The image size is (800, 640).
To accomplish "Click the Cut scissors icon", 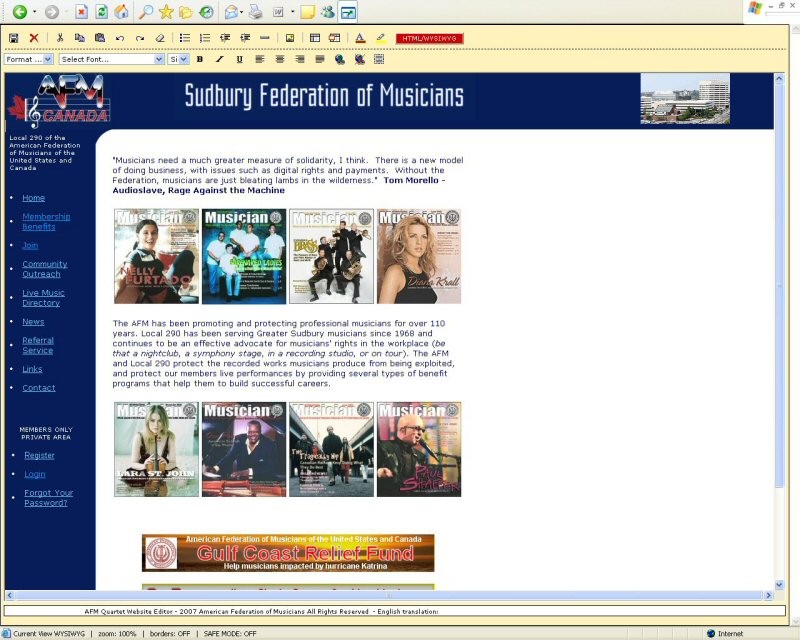I will tap(60, 38).
